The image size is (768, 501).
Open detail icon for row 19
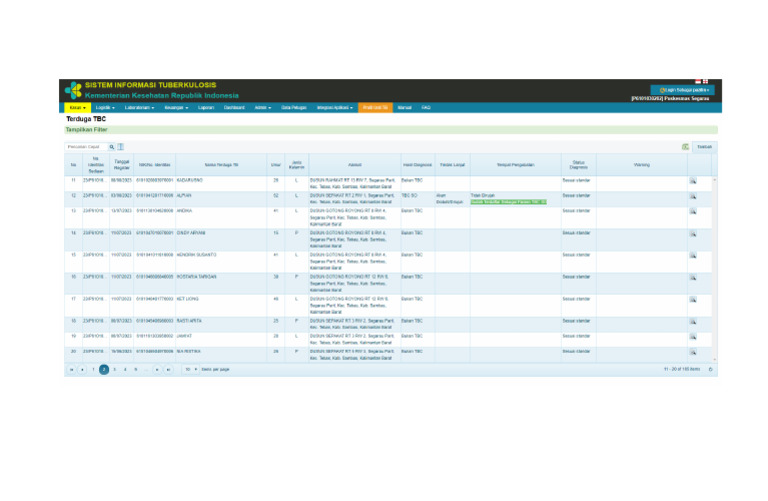[x=693, y=337]
